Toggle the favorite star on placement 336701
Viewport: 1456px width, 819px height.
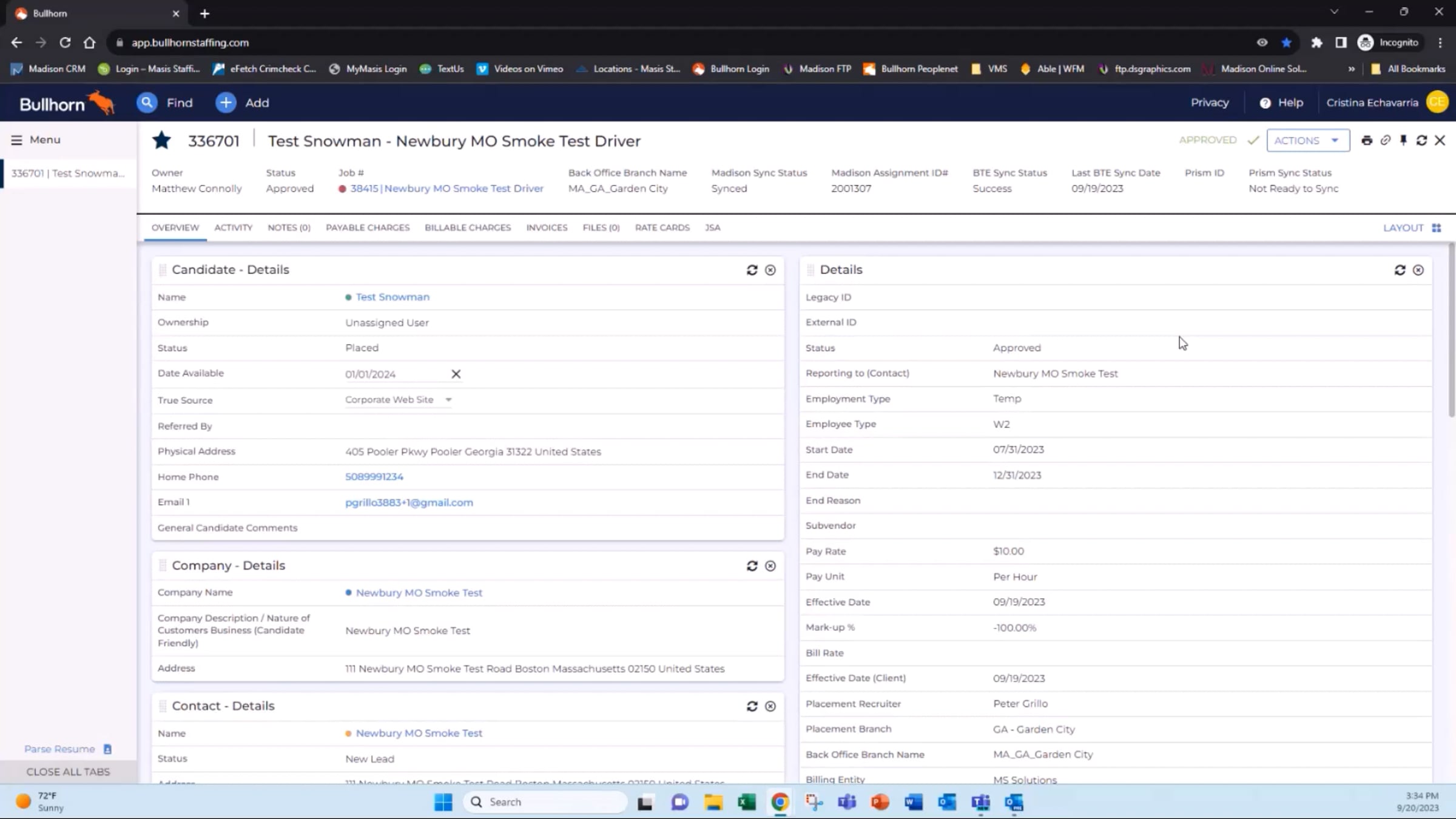click(161, 140)
